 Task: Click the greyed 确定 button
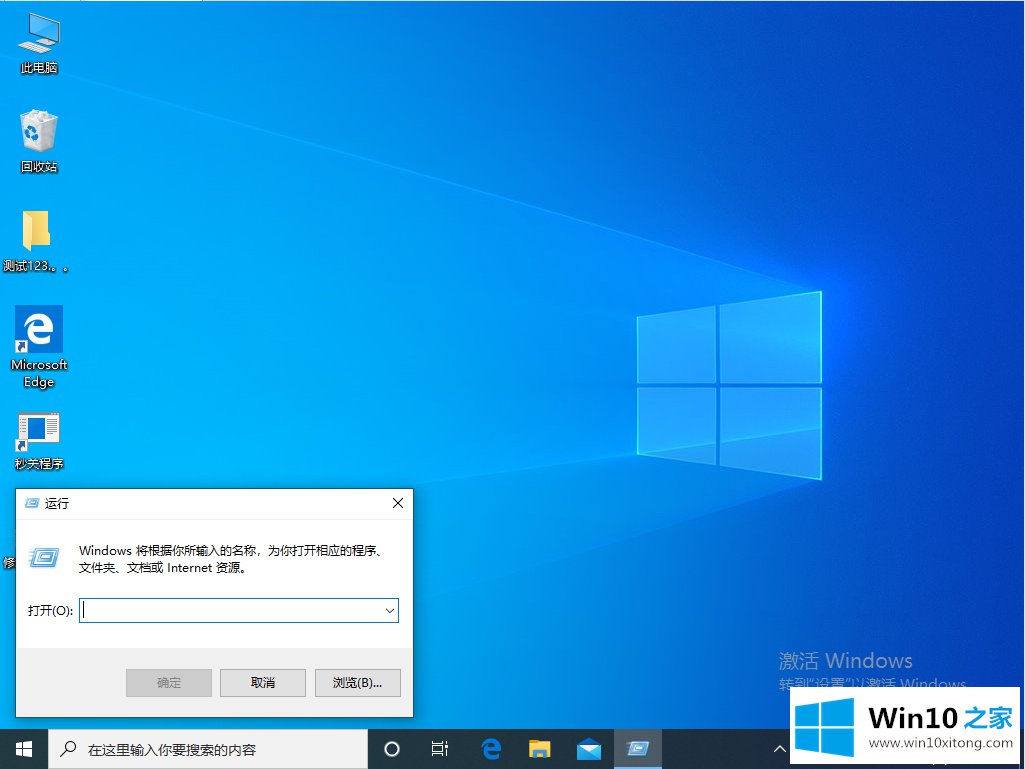(169, 683)
